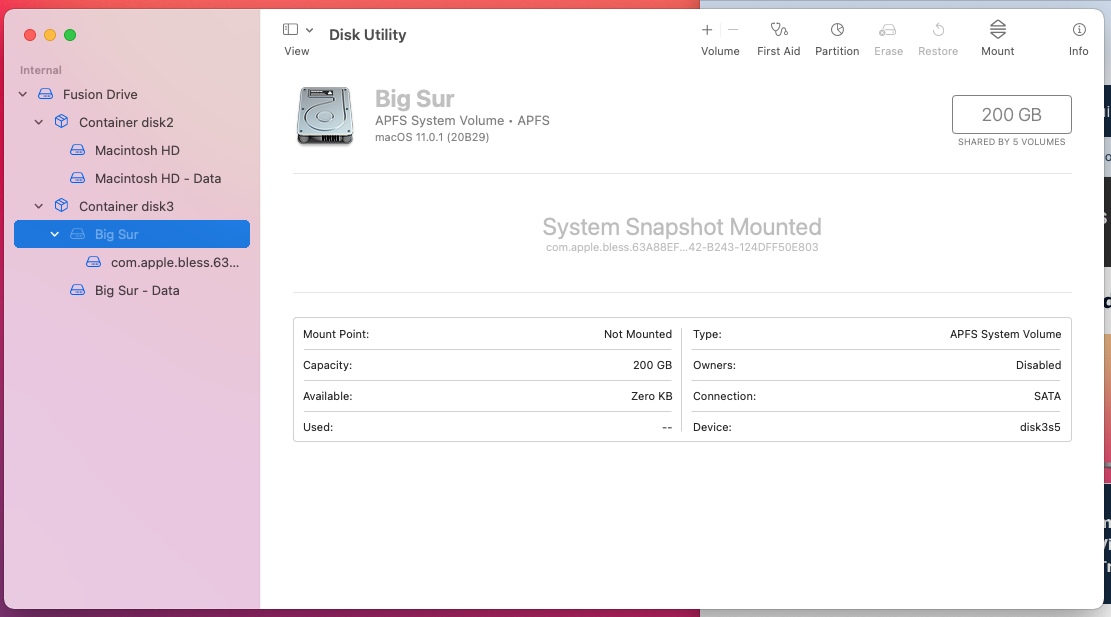Click the Big Sur - Data drive icon
This screenshot has width=1111, height=617.
pos(78,290)
